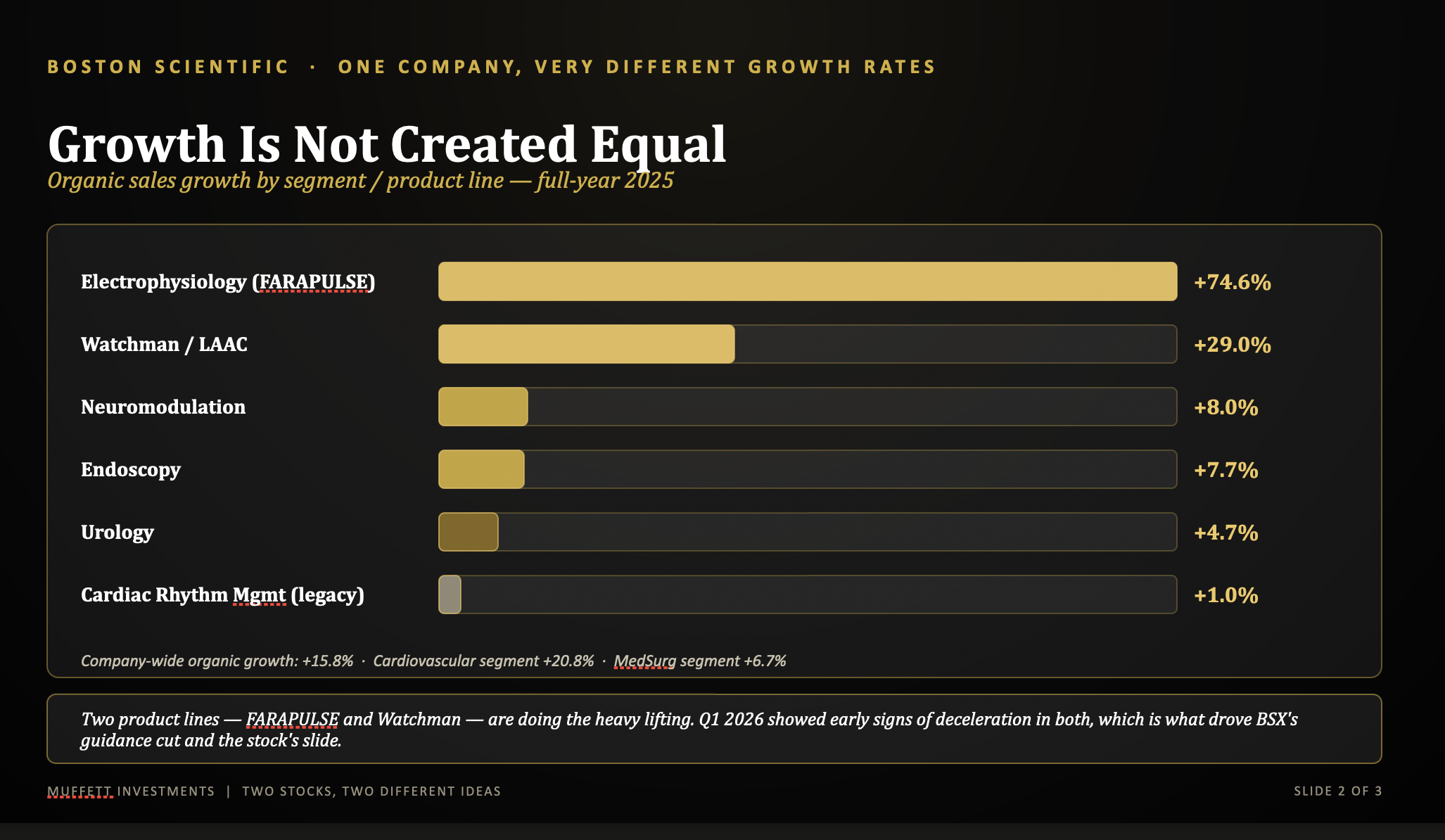Image resolution: width=1445 pixels, height=840 pixels.
Task: Select the +4.7% value label
Action: tap(1226, 533)
